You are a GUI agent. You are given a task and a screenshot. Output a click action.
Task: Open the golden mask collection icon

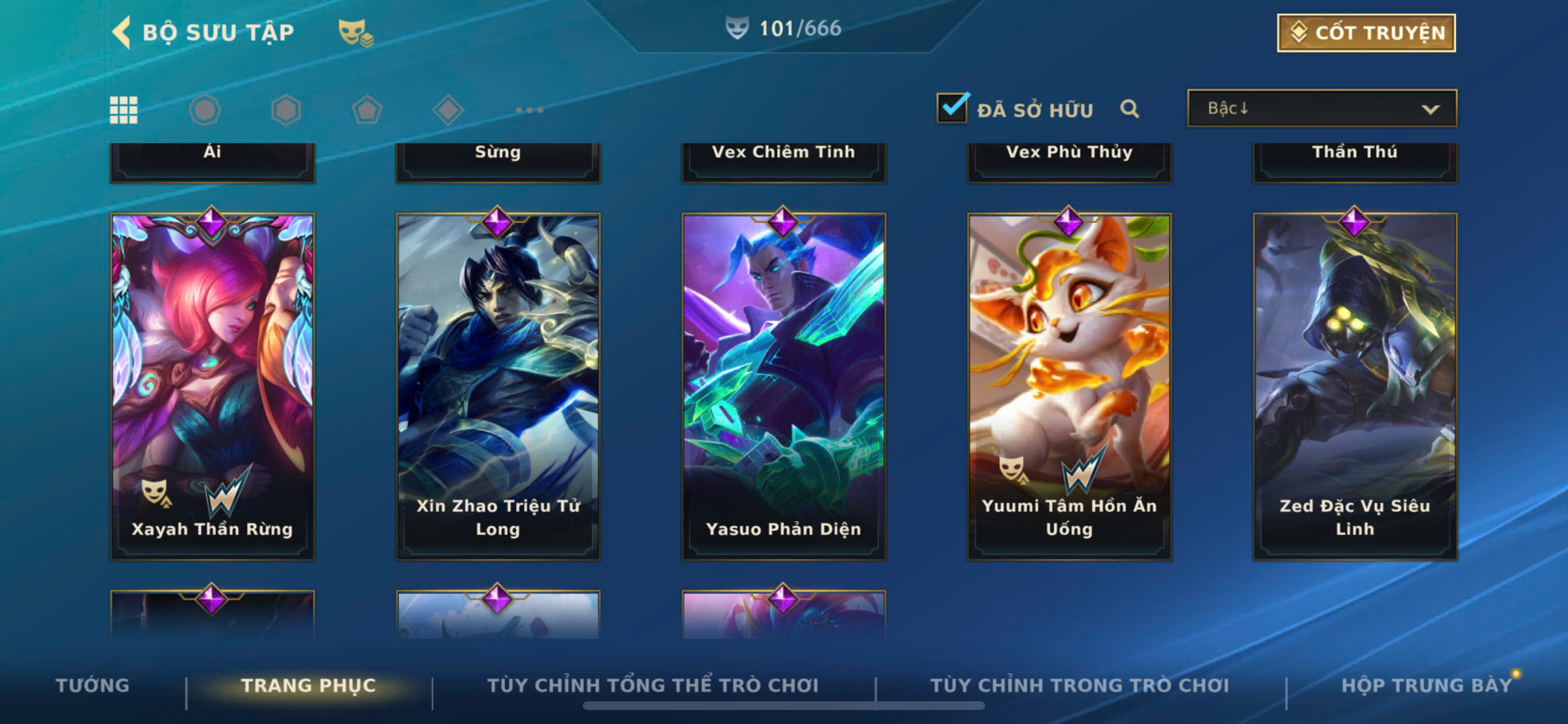(x=355, y=32)
